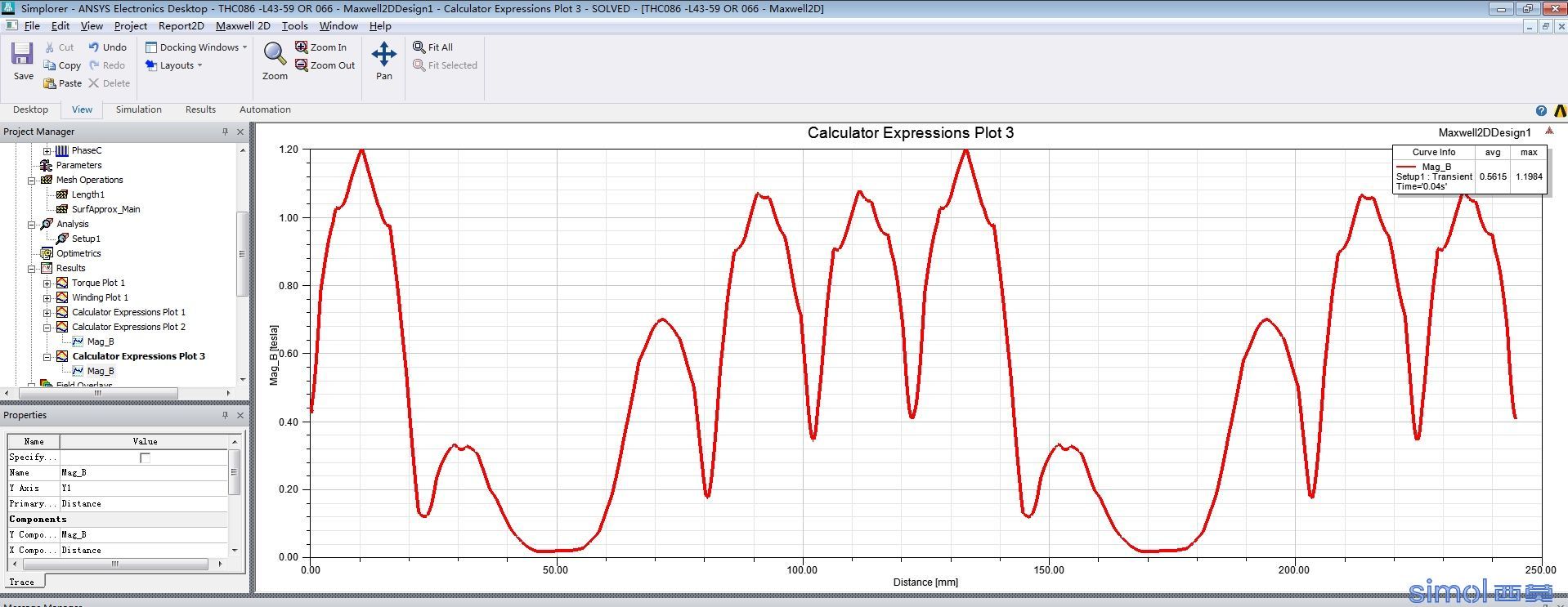Image resolution: width=1568 pixels, height=607 pixels.
Task: Switch to the Results ribbon tab
Action: [200, 109]
